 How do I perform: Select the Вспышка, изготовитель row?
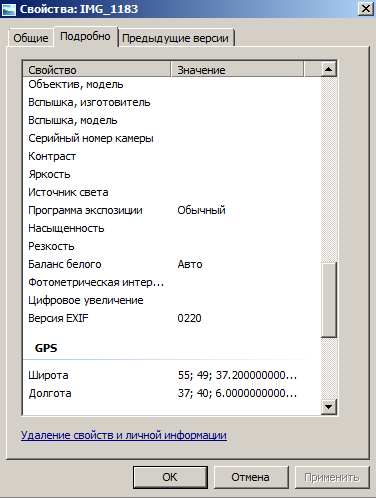[x=172, y=102]
